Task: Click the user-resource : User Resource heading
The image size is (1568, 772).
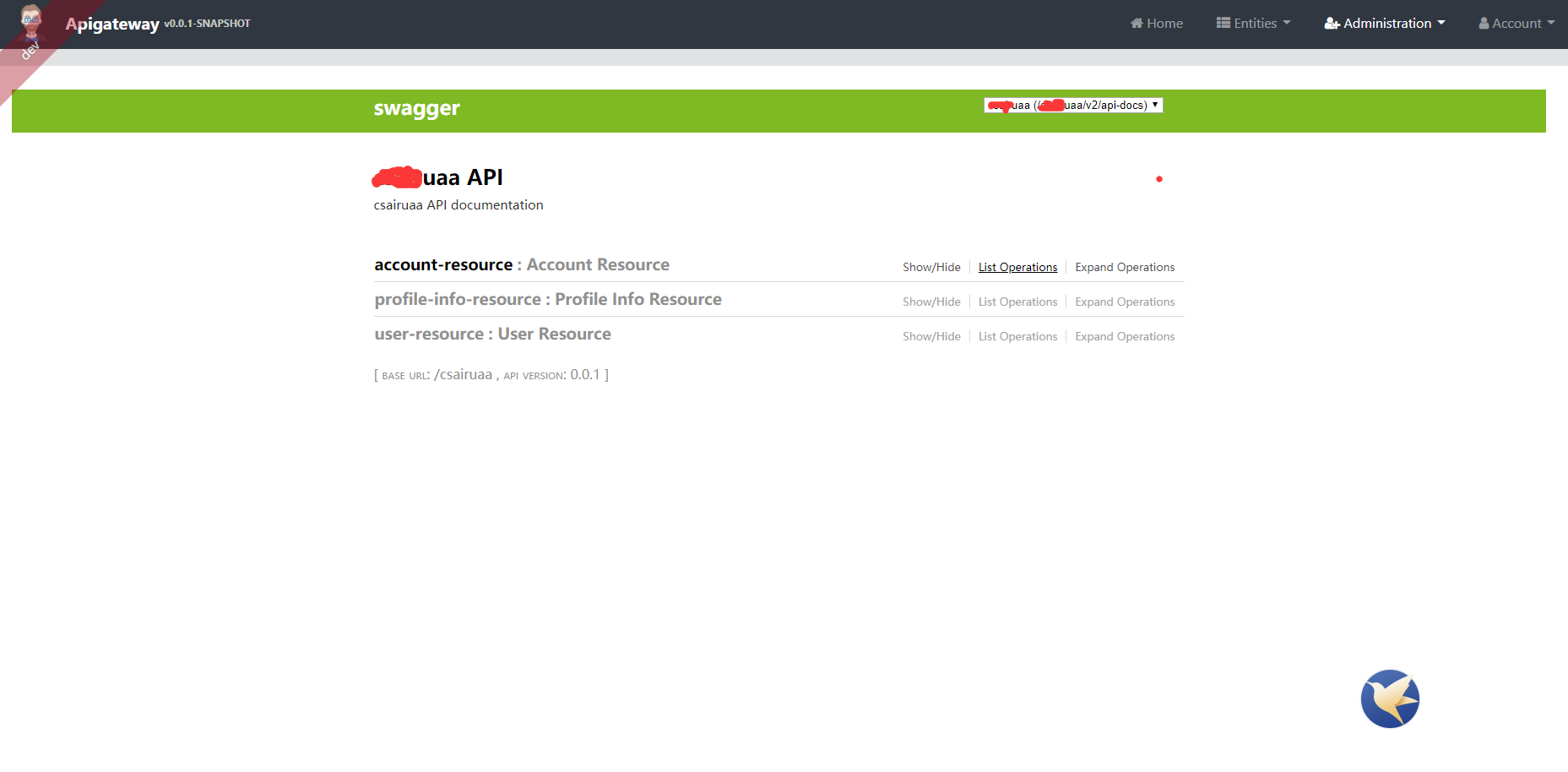Action: [492, 334]
